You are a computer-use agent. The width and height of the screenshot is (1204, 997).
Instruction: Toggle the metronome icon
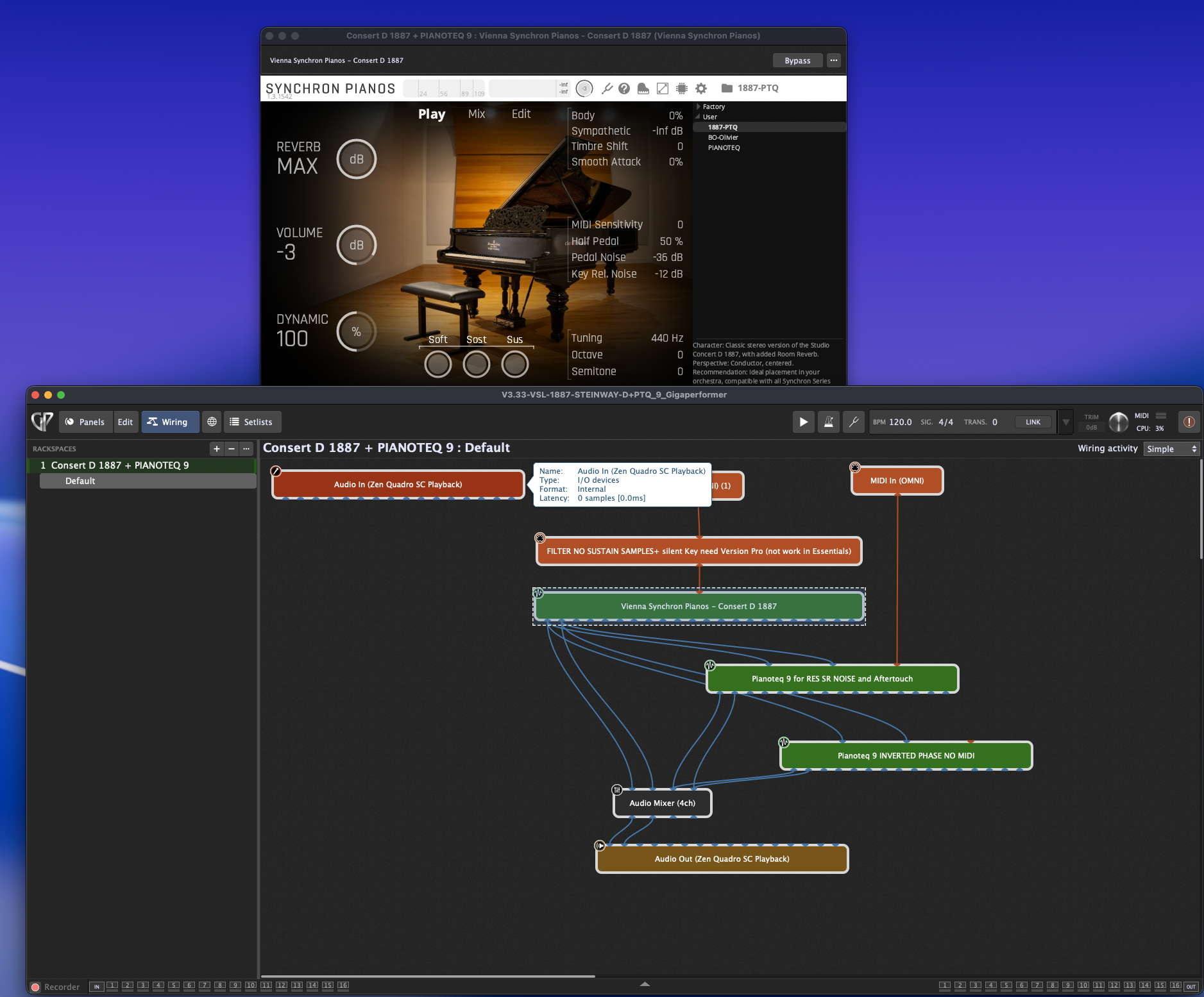(x=829, y=422)
